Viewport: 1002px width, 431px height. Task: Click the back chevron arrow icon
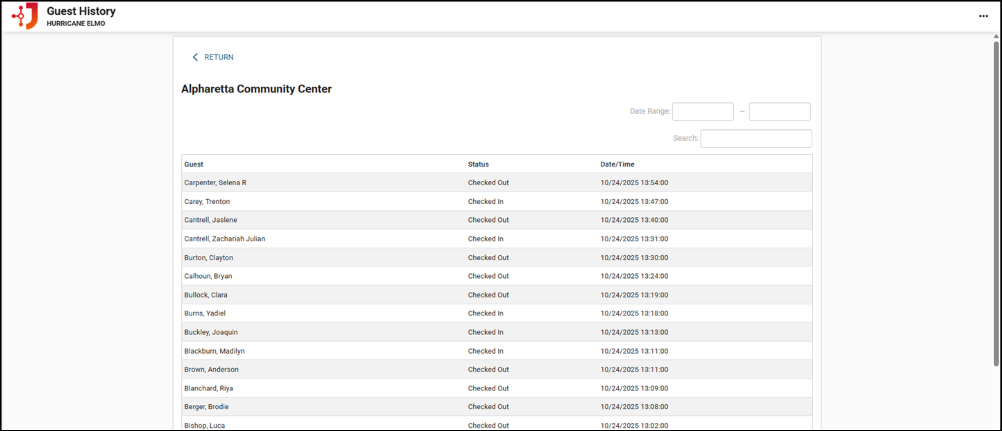(x=195, y=57)
